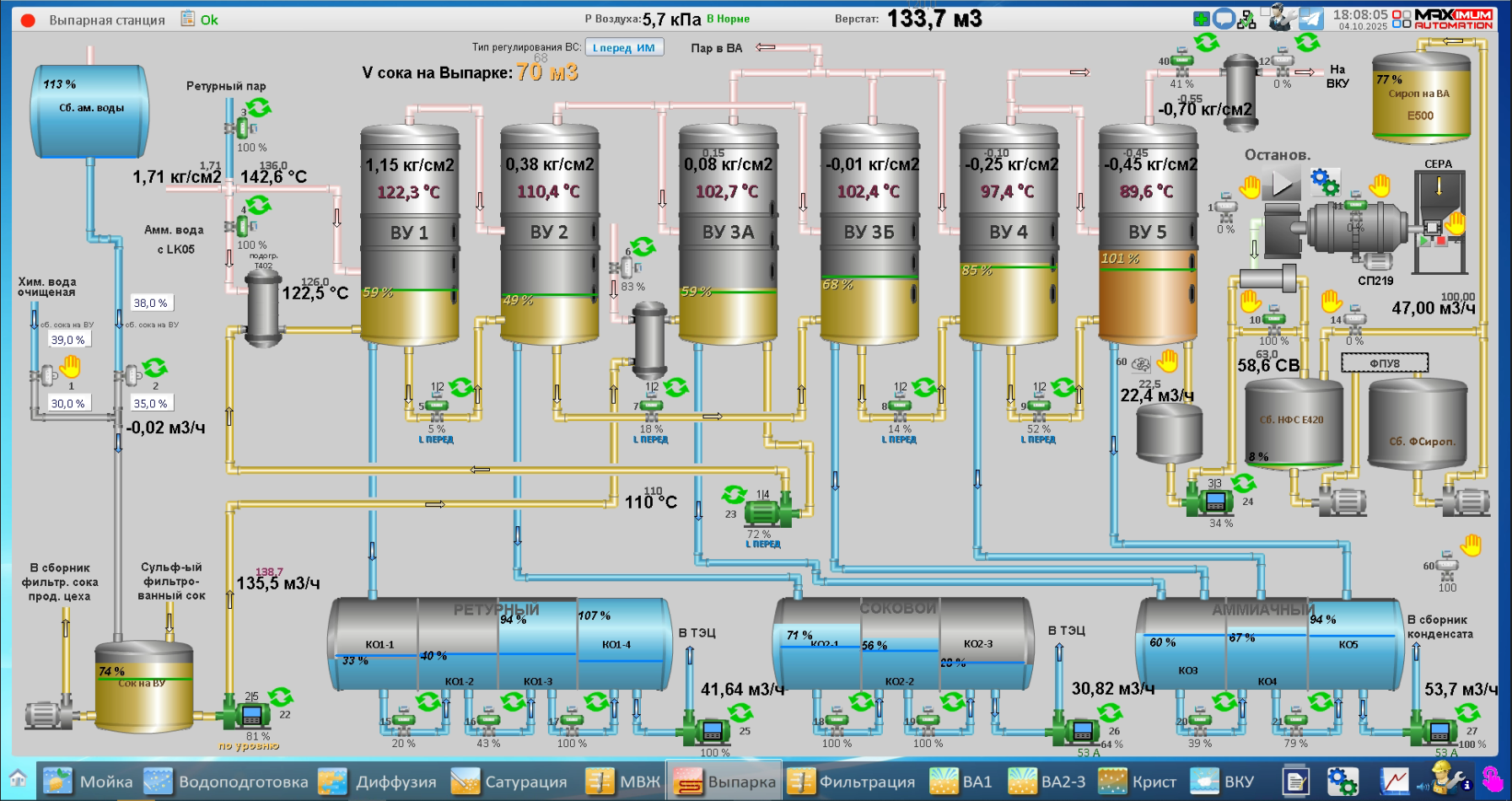Screen dimensions: 1512x801
Task: Click 'L ПЕРЕД' mode label under pump 23
Action: [763, 545]
